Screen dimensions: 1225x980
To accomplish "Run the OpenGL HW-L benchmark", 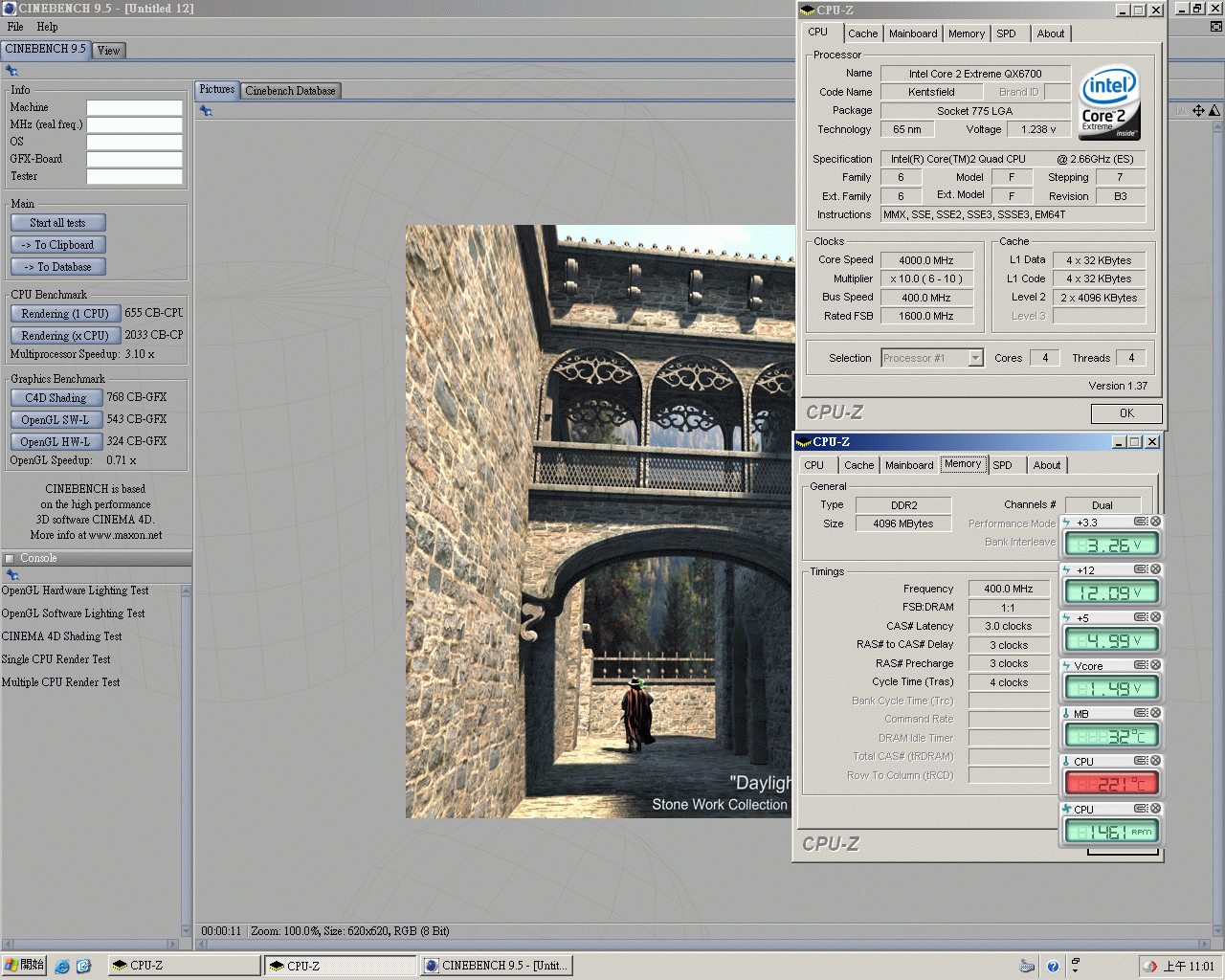I will [56, 442].
